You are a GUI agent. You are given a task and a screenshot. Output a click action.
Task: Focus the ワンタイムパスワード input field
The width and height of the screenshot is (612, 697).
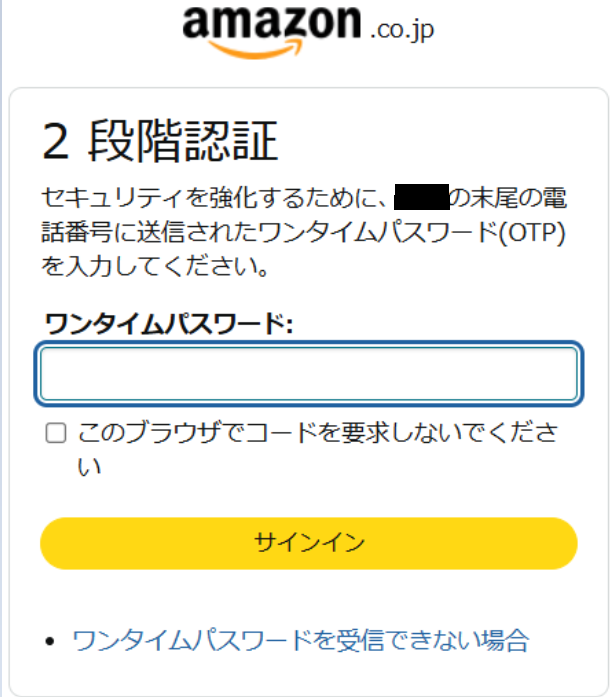coord(309,374)
